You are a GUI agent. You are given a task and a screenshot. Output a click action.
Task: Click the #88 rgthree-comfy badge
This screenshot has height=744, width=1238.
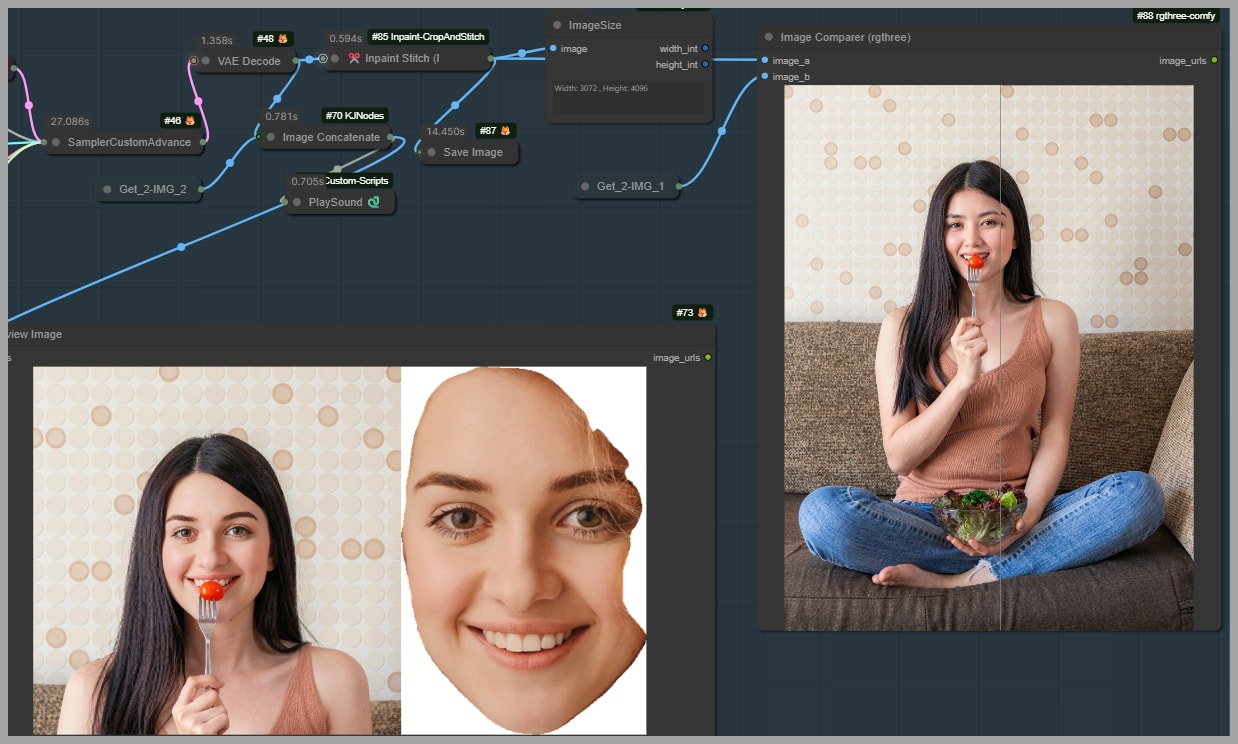click(1176, 16)
